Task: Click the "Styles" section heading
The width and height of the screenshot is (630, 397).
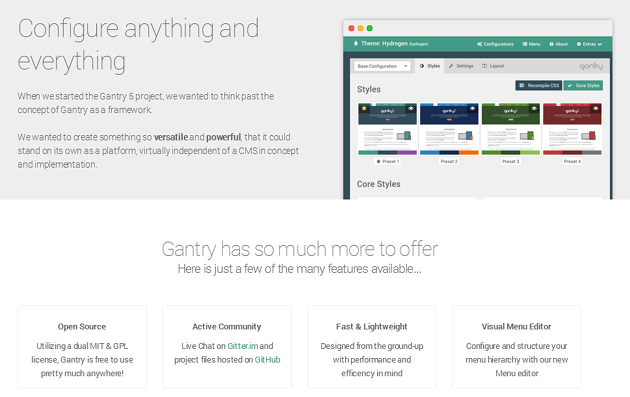Action: tap(368, 89)
